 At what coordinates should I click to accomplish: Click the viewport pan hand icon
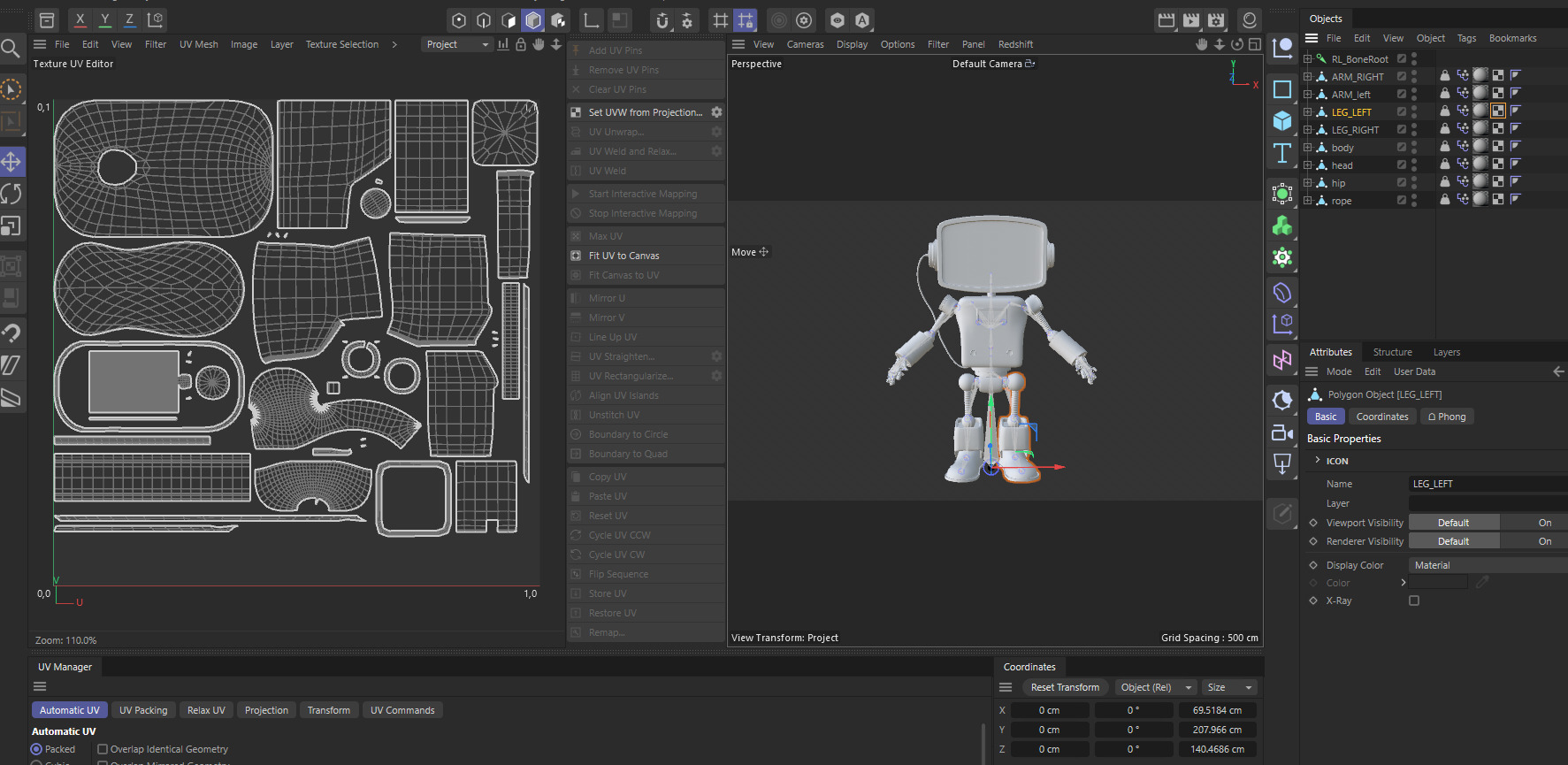coord(1201,44)
